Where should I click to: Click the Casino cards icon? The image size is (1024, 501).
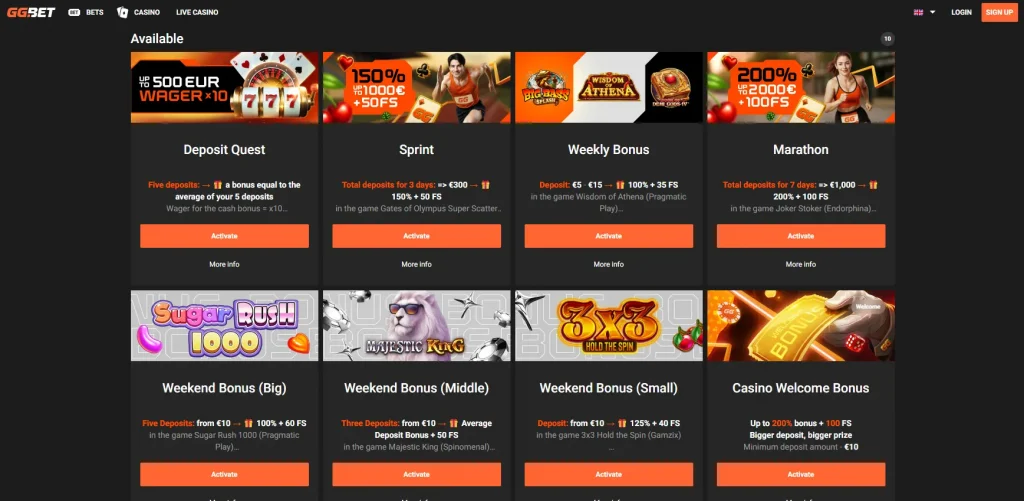pos(122,12)
